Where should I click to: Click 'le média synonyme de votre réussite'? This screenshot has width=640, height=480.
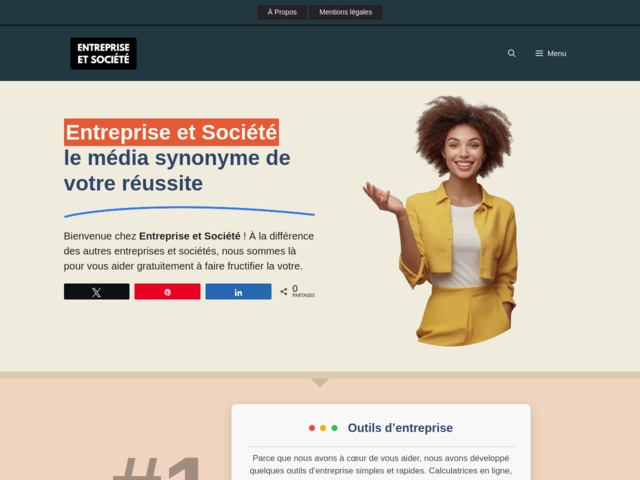coord(177,171)
